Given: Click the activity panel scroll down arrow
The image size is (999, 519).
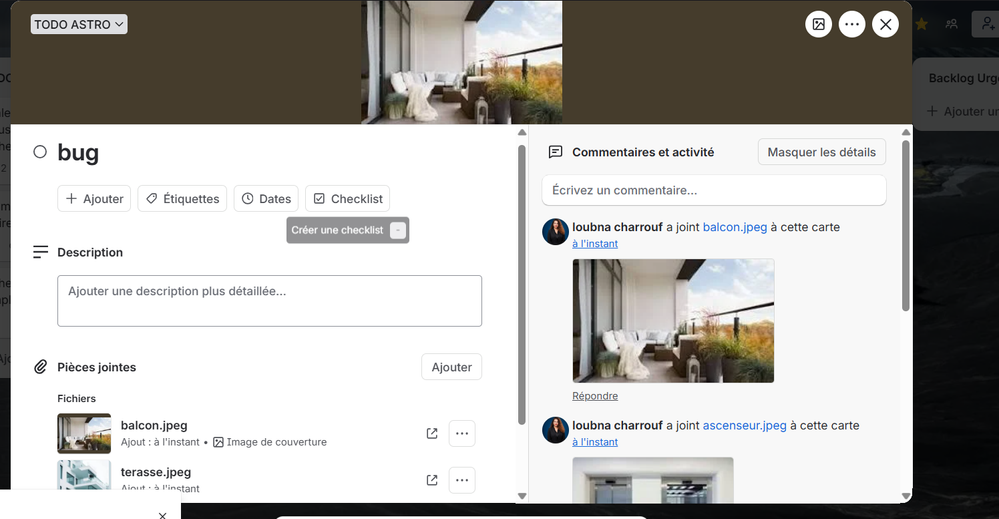Looking at the screenshot, I should tap(906, 496).
